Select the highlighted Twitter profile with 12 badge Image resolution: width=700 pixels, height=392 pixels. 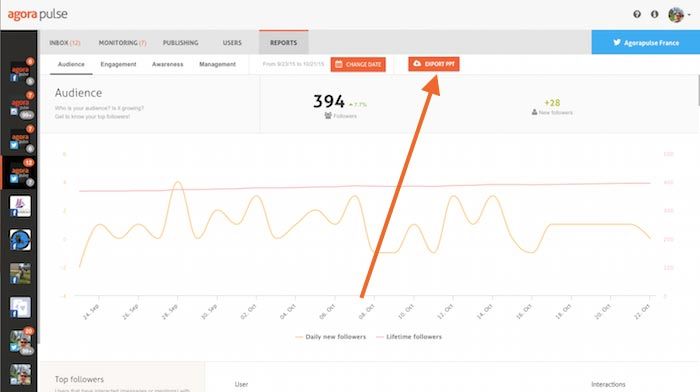pos(21,173)
